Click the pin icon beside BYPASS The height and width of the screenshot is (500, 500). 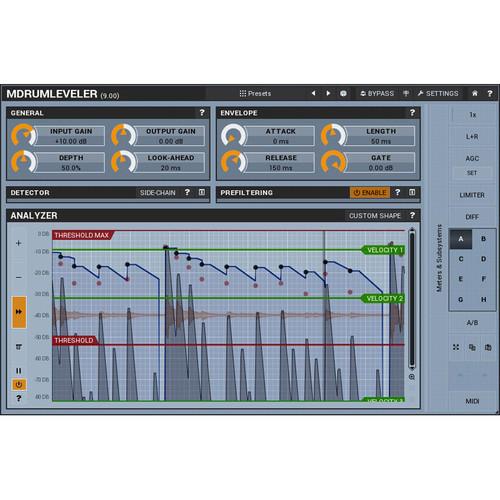pos(406,94)
